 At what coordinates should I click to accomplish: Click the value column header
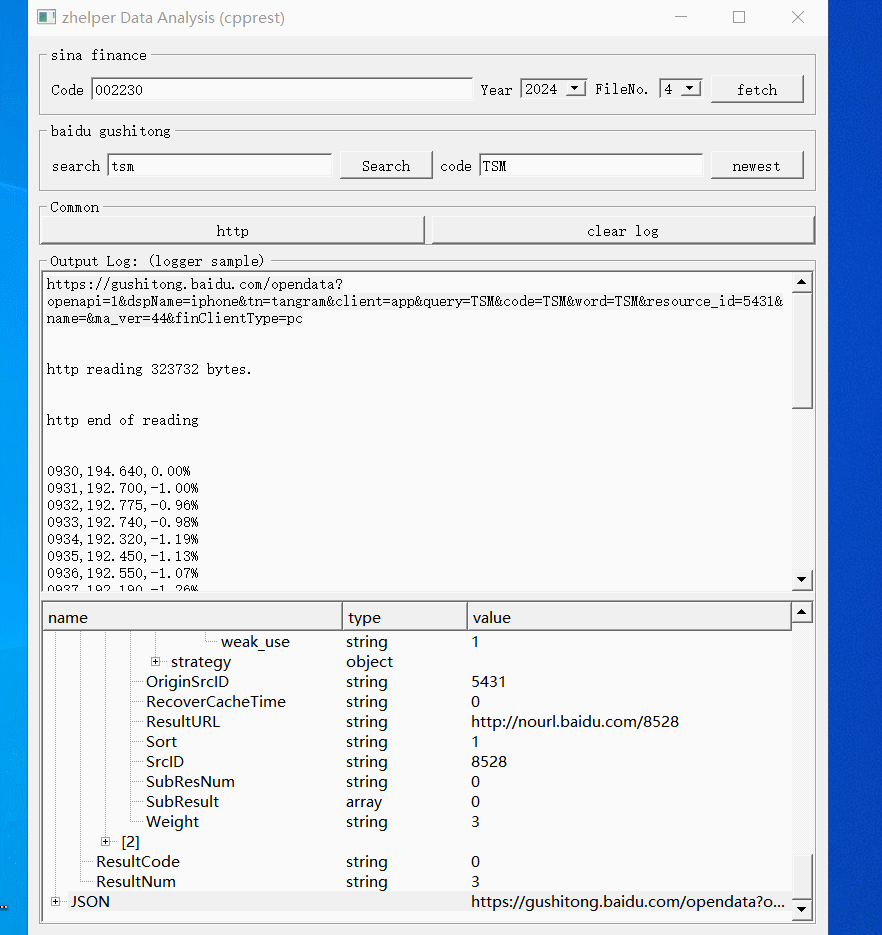click(629, 617)
